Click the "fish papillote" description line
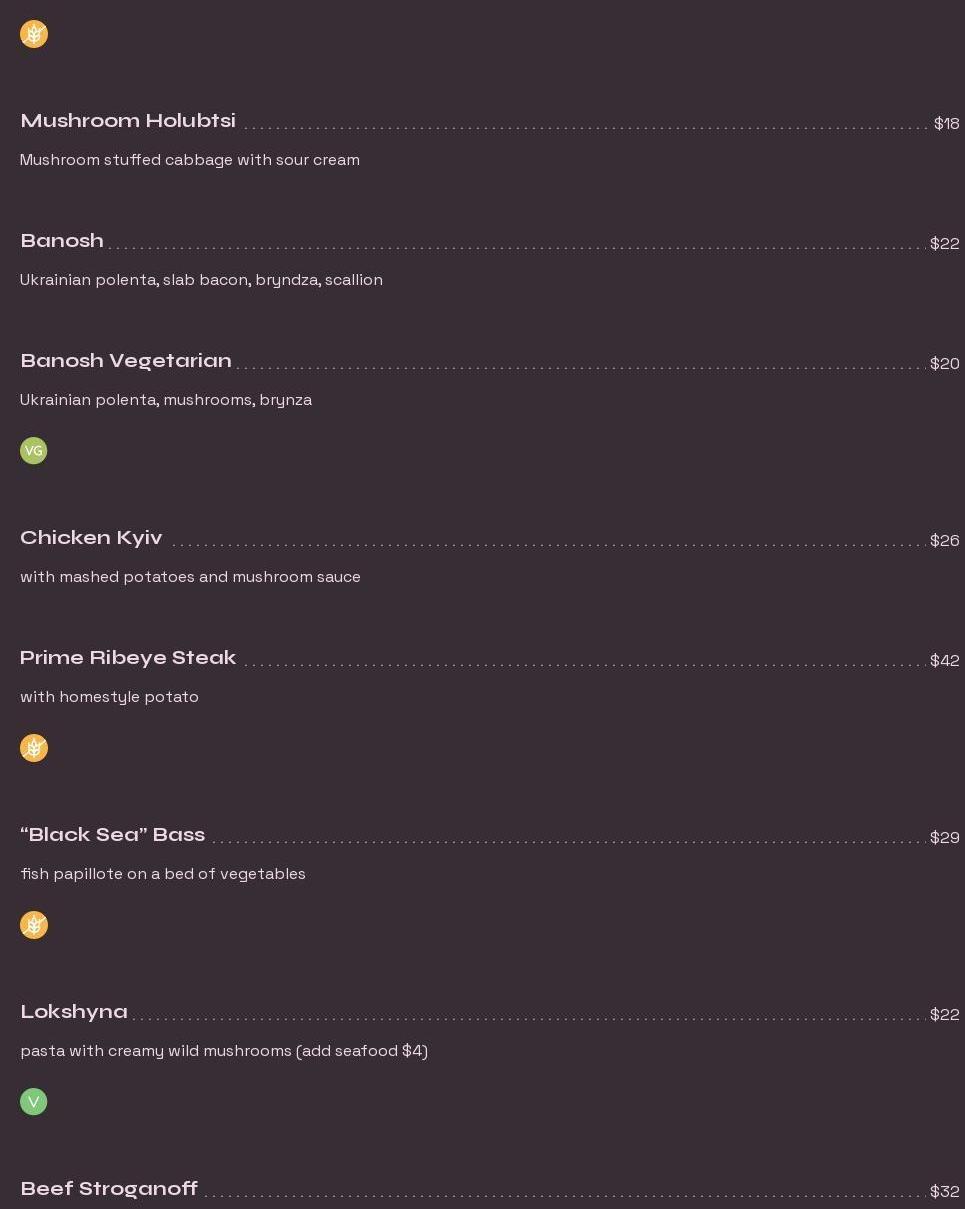Screen dimensions: 965x1209 tap(163, 874)
